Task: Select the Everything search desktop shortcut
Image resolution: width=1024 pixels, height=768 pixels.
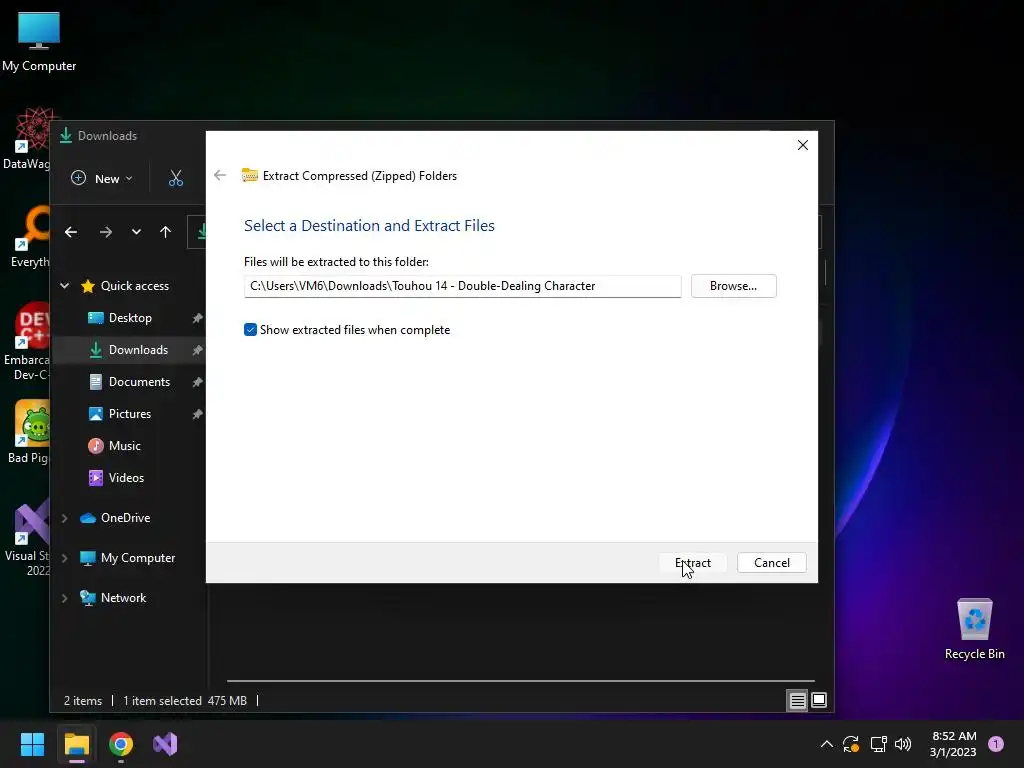Action: point(30,238)
